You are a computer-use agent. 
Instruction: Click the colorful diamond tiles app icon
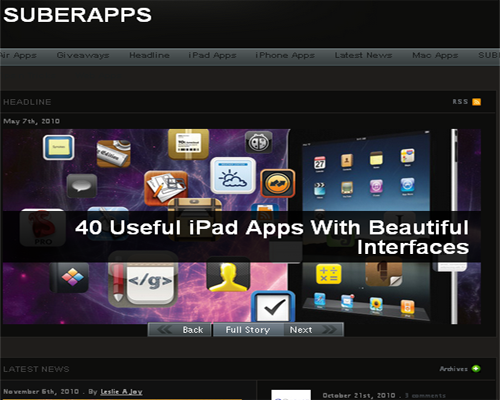69,277
